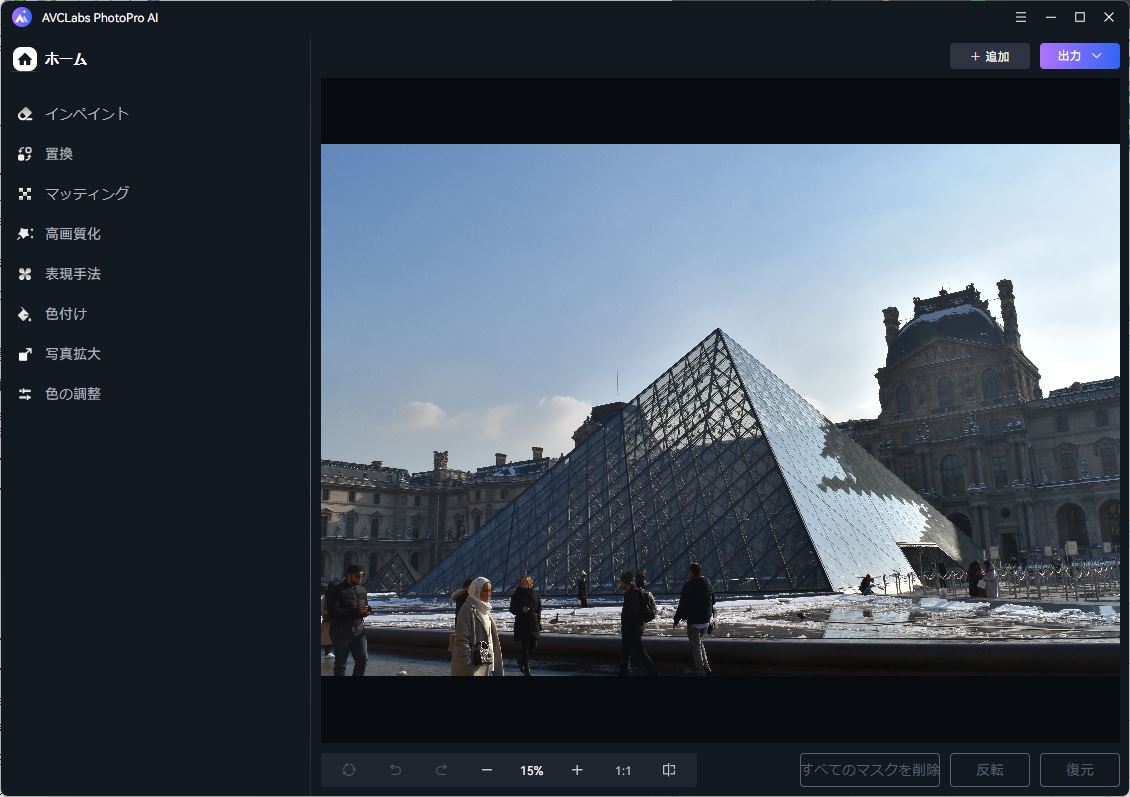Open the 写真拡大 menu item
Screen dimensions: 1130x797
point(73,354)
